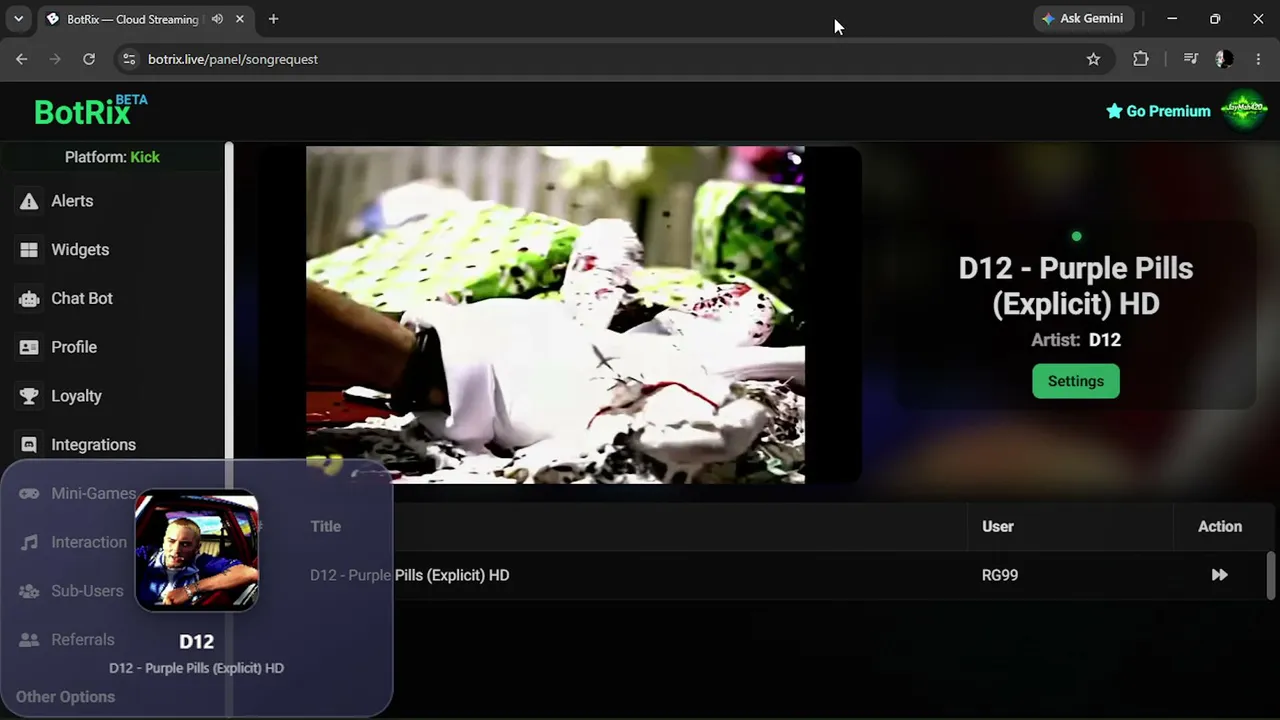Click the Action column header

coord(1220,526)
